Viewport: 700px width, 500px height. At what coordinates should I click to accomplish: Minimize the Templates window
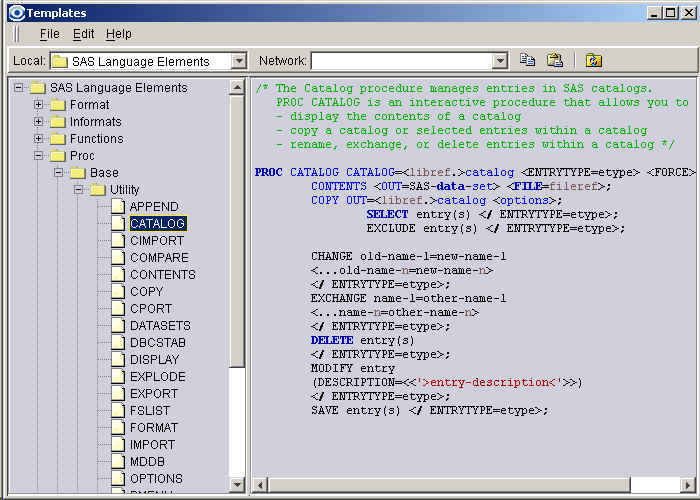[654, 13]
